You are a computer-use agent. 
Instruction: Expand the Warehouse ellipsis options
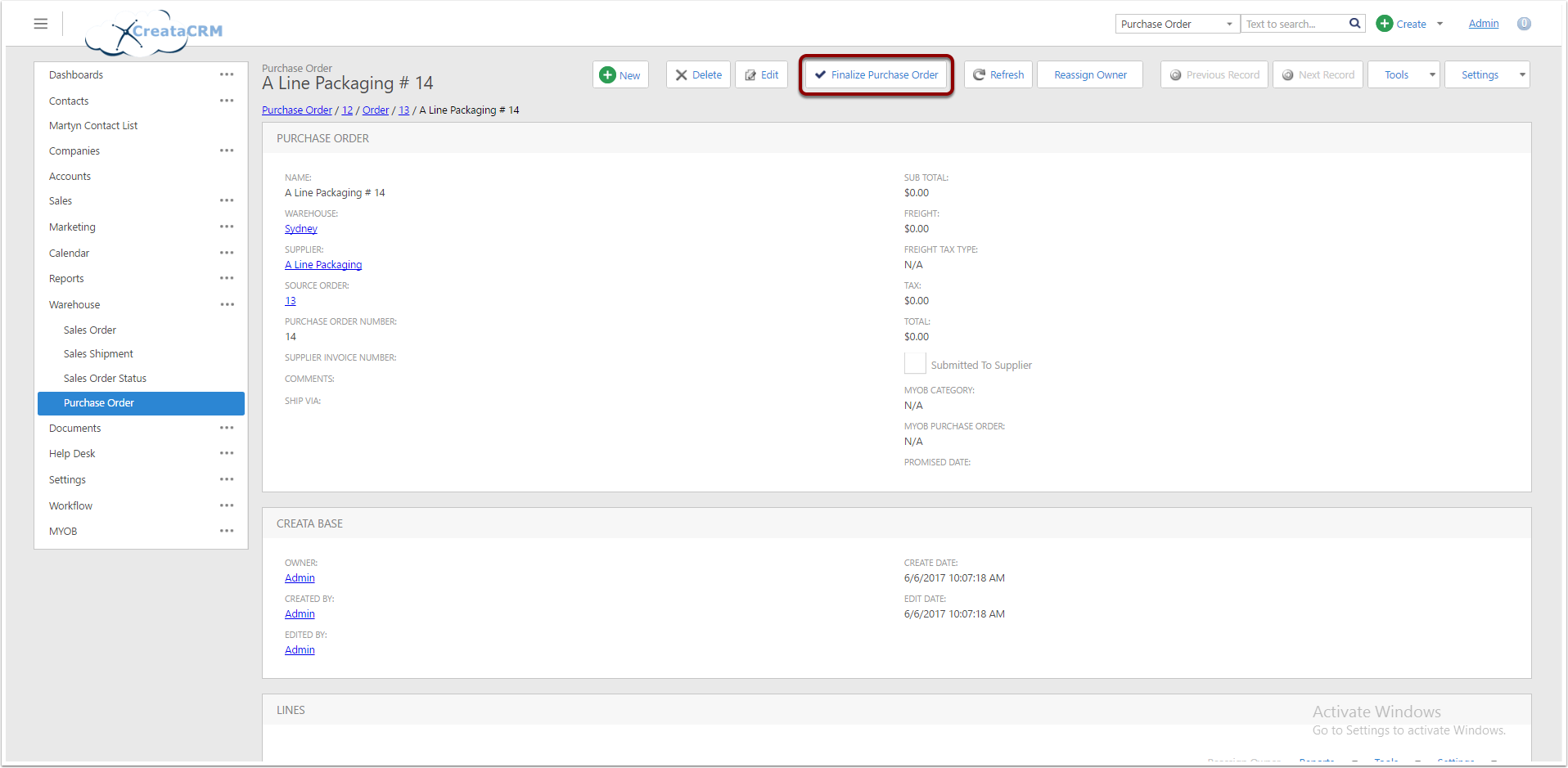coord(227,304)
